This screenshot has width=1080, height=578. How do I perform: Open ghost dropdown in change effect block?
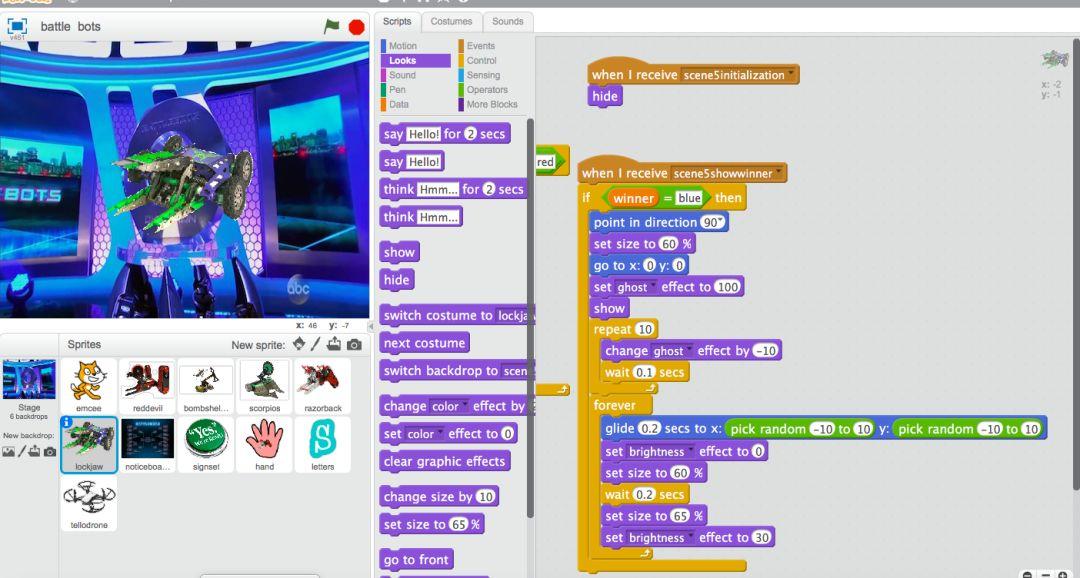click(689, 351)
